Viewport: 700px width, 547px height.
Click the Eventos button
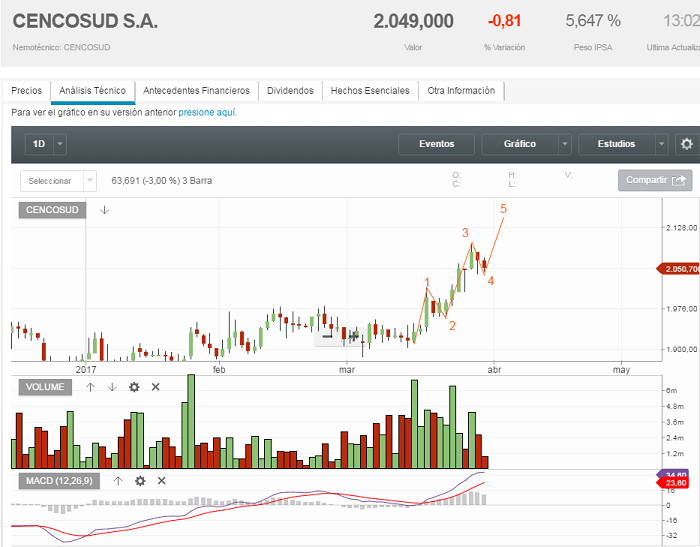[x=436, y=144]
